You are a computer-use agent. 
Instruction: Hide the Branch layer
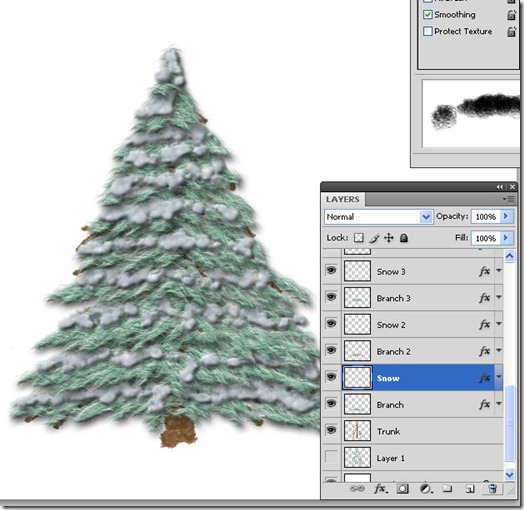pos(331,403)
